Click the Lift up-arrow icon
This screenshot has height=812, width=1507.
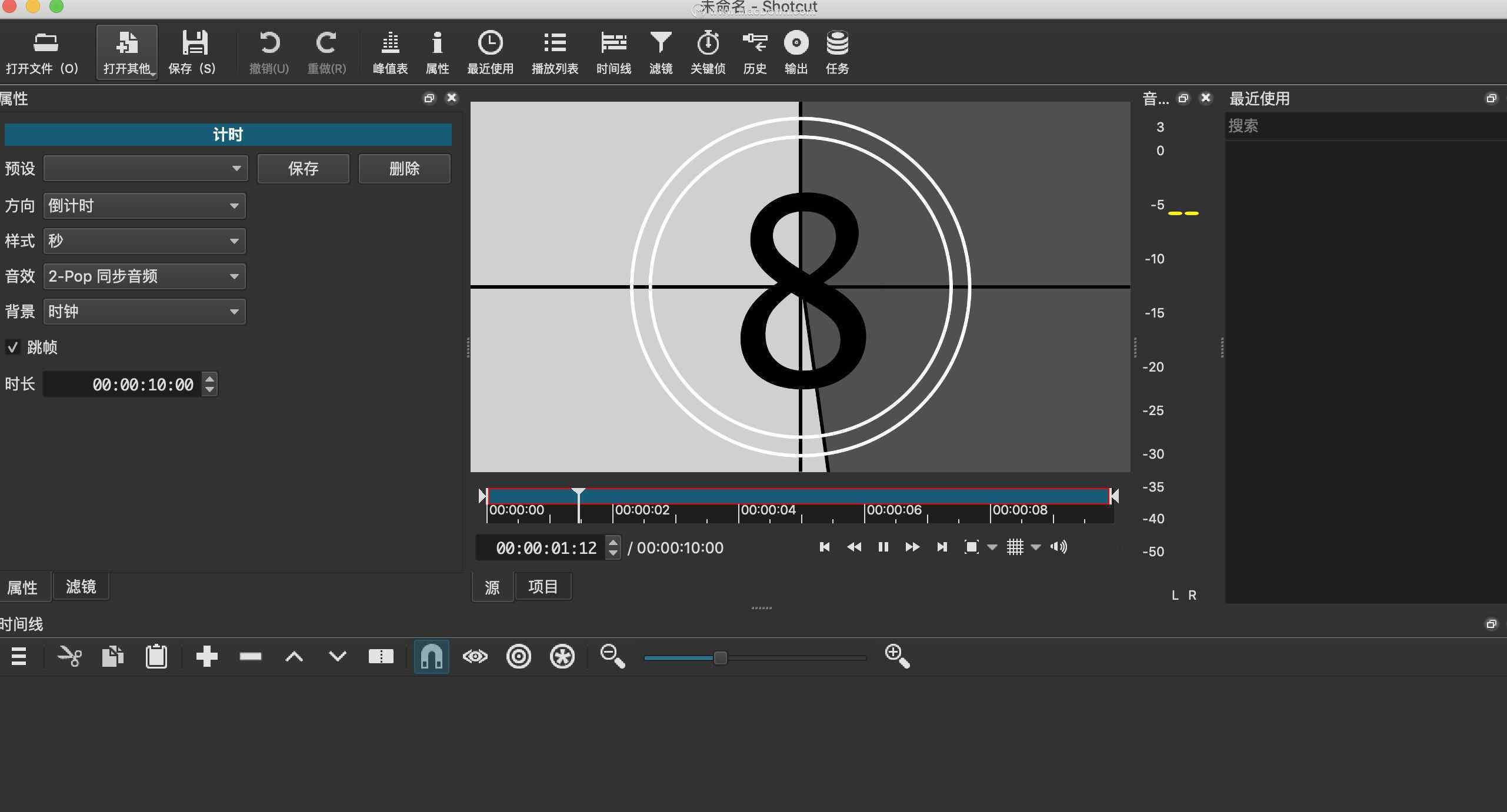[x=294, y=657]
